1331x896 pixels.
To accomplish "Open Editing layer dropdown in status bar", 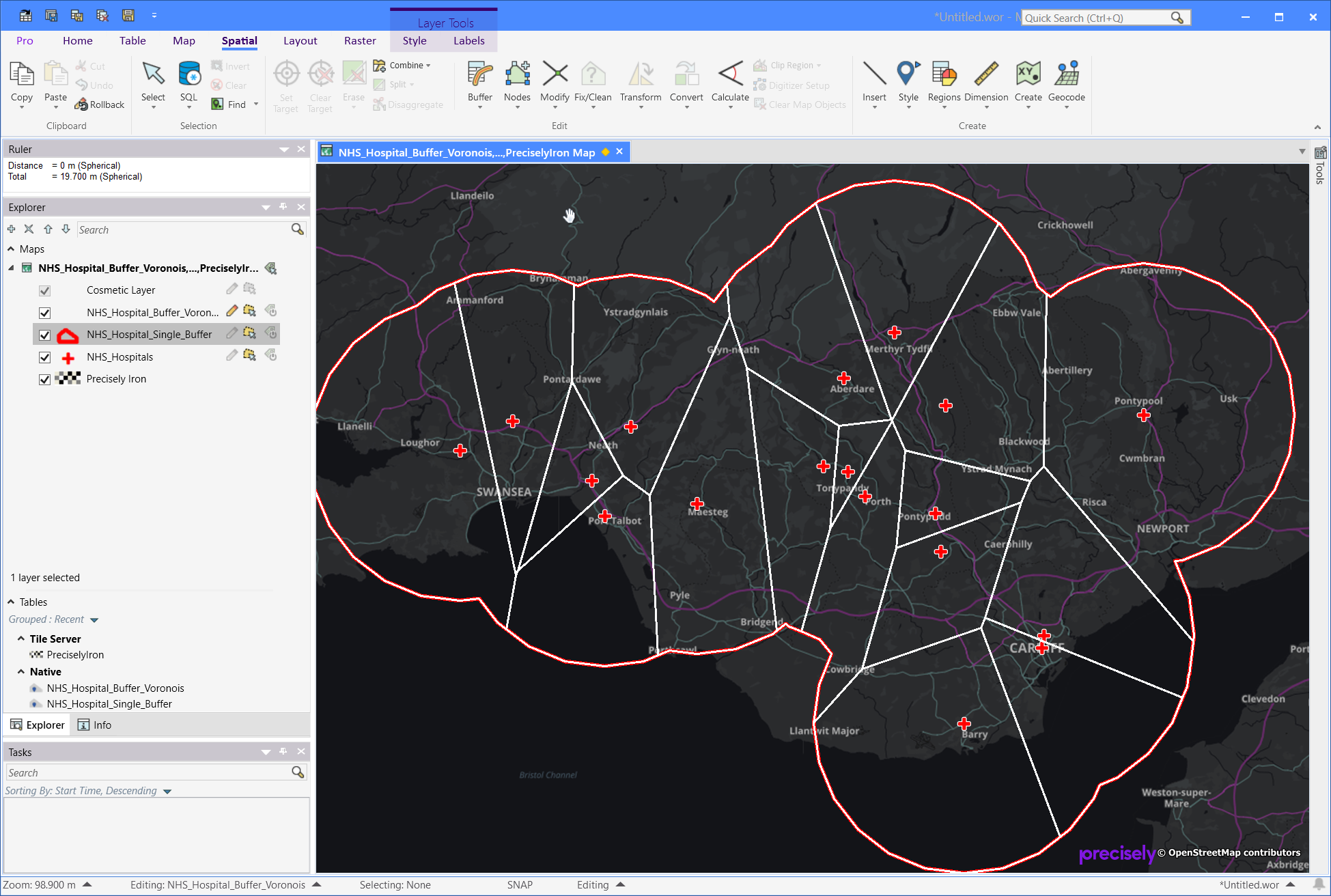I will tap(317, 884).
